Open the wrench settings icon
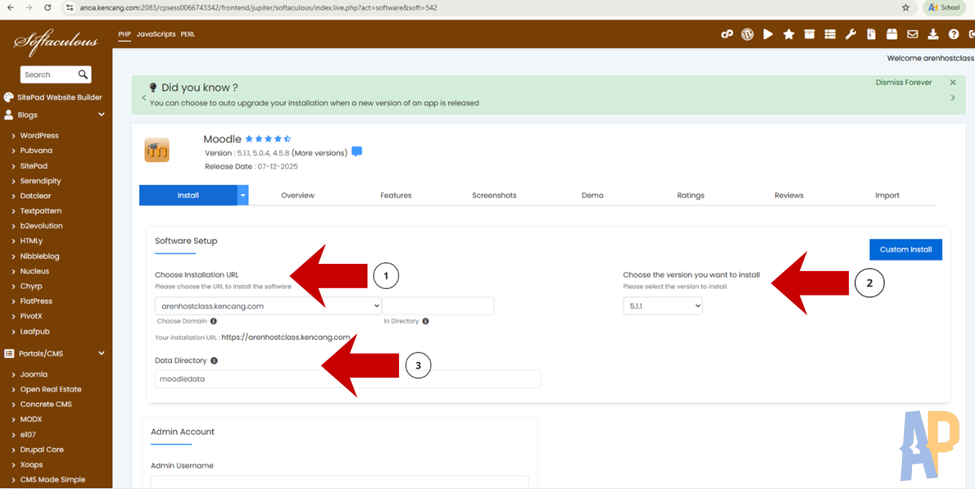The height and width of the screenshot is (489, 975). click(x=851, y=34)
